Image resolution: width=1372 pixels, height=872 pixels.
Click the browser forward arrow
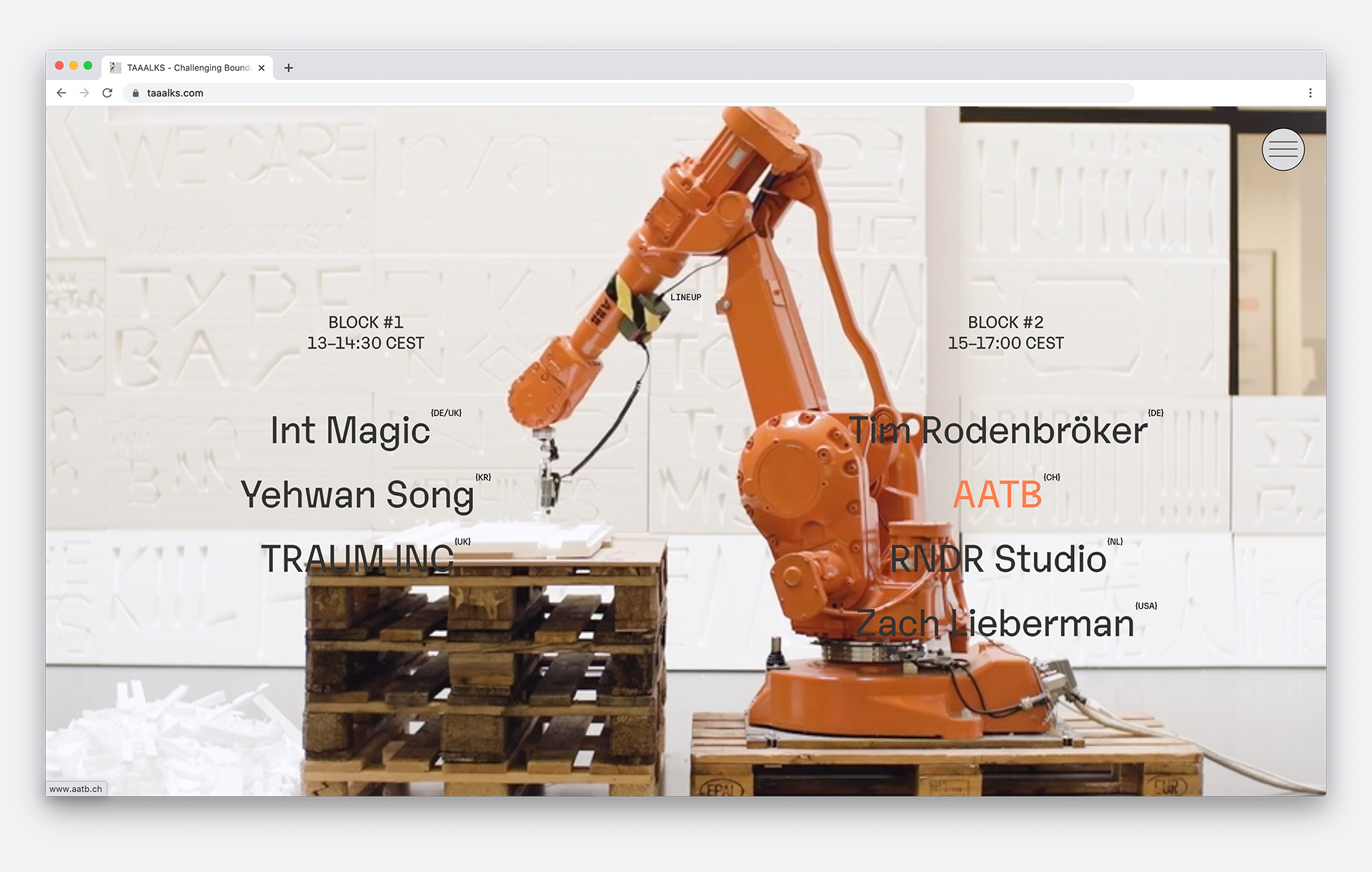(x=84, y=93)
